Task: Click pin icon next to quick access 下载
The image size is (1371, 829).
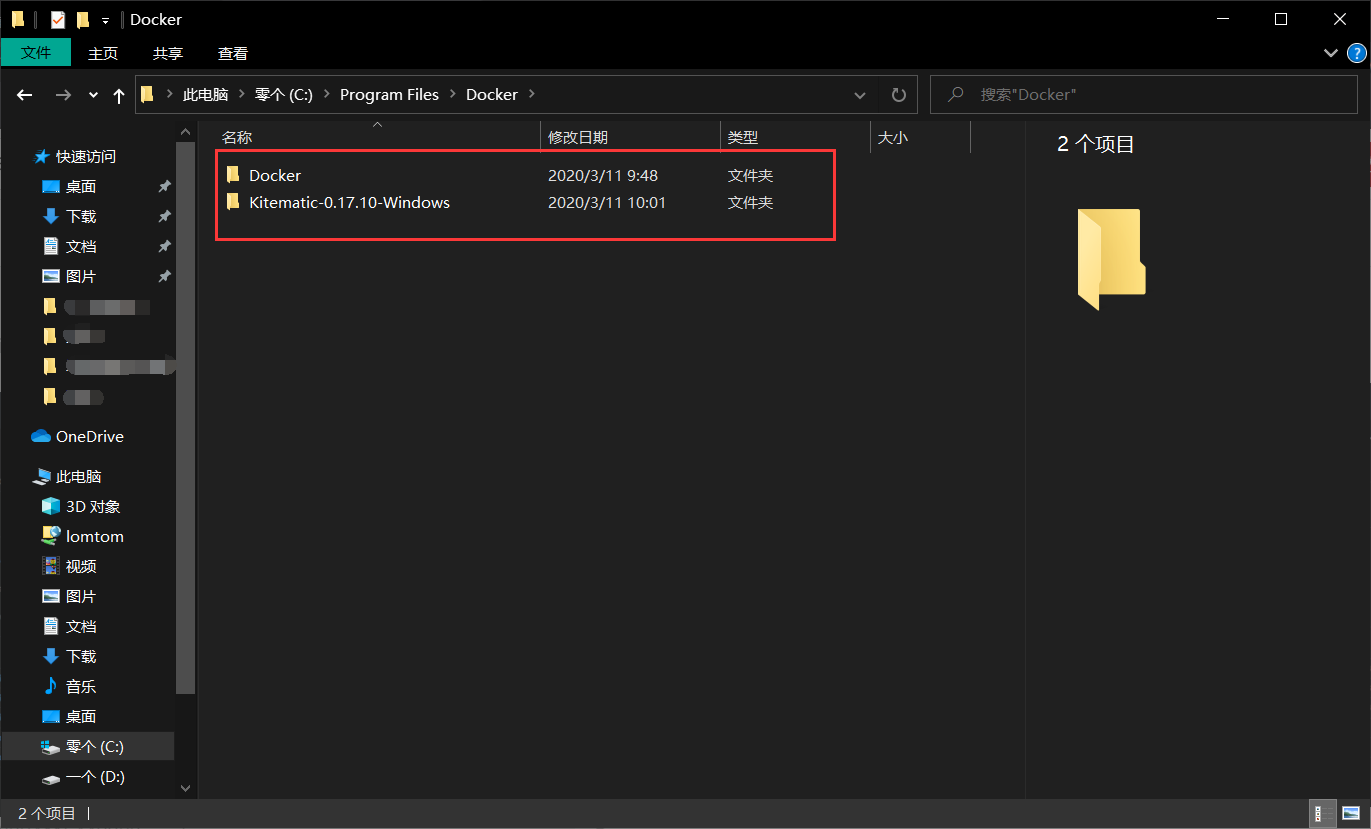Action: 164,217
